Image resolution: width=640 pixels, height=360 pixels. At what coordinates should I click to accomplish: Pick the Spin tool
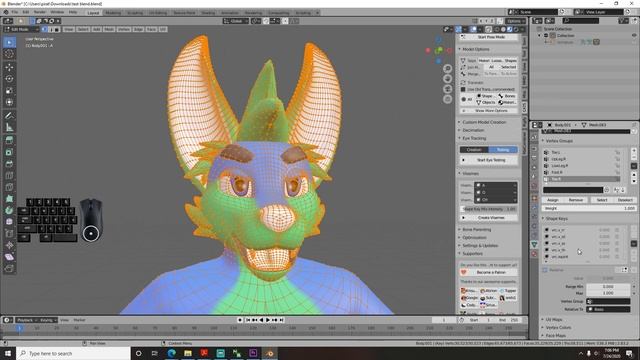pos(9,210)
